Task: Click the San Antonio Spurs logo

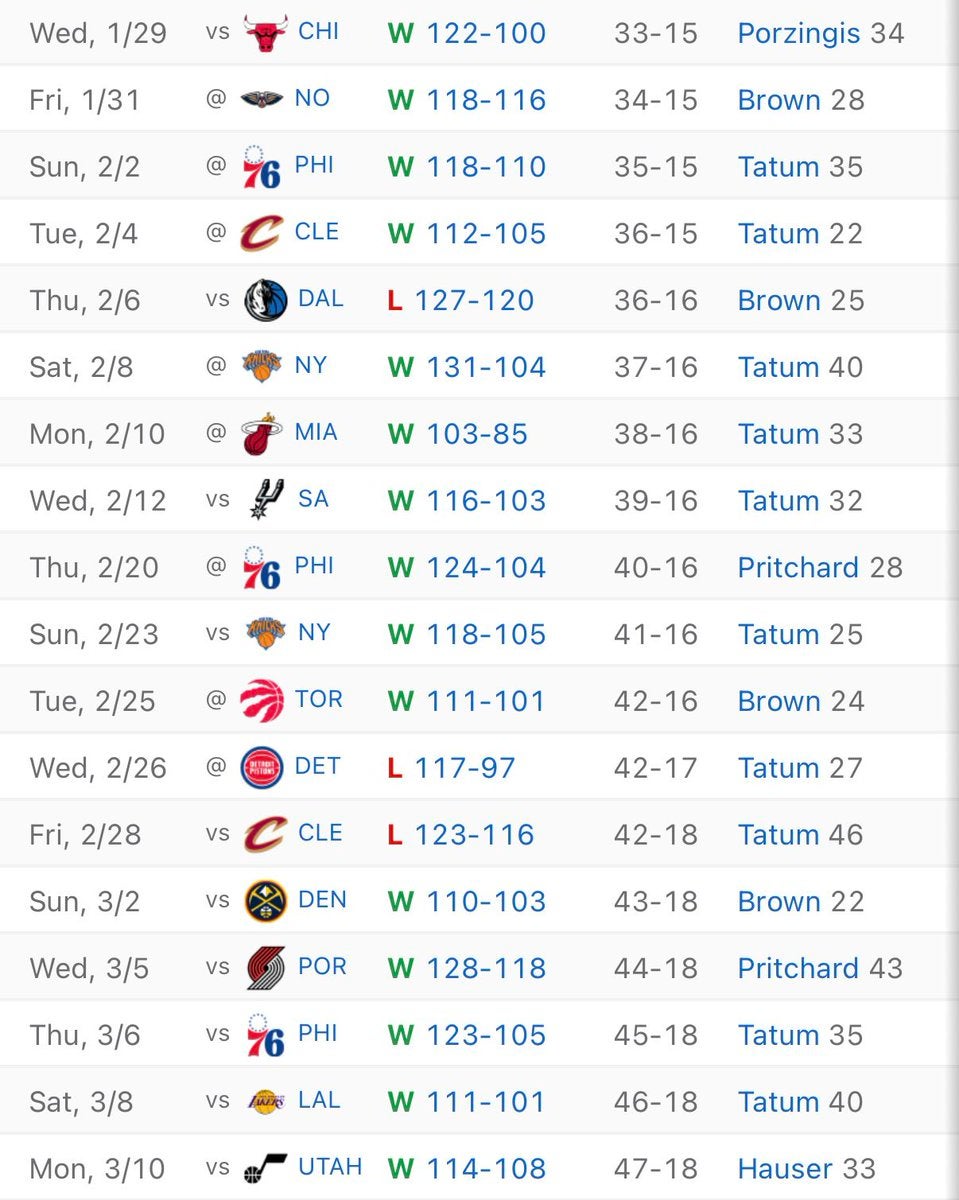Action: click(265, 501)
